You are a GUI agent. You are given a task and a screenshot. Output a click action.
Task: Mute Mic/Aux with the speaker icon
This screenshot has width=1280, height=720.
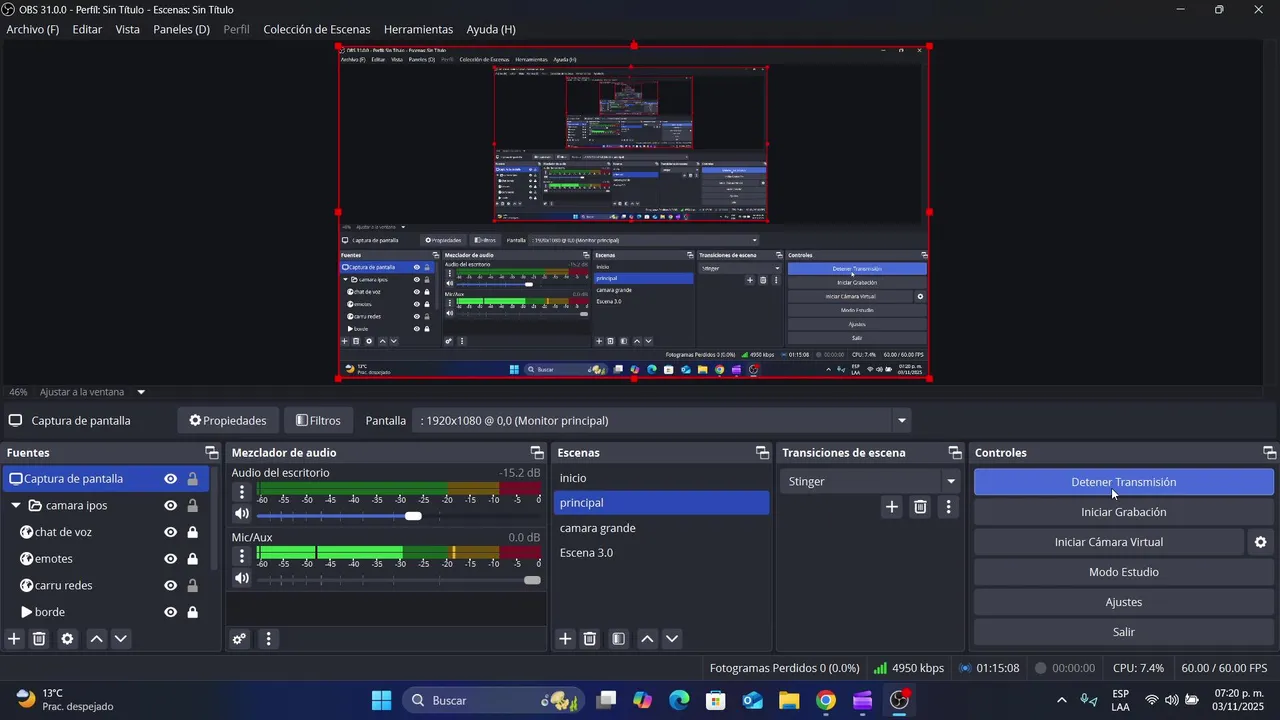click(x=242, y=578)
